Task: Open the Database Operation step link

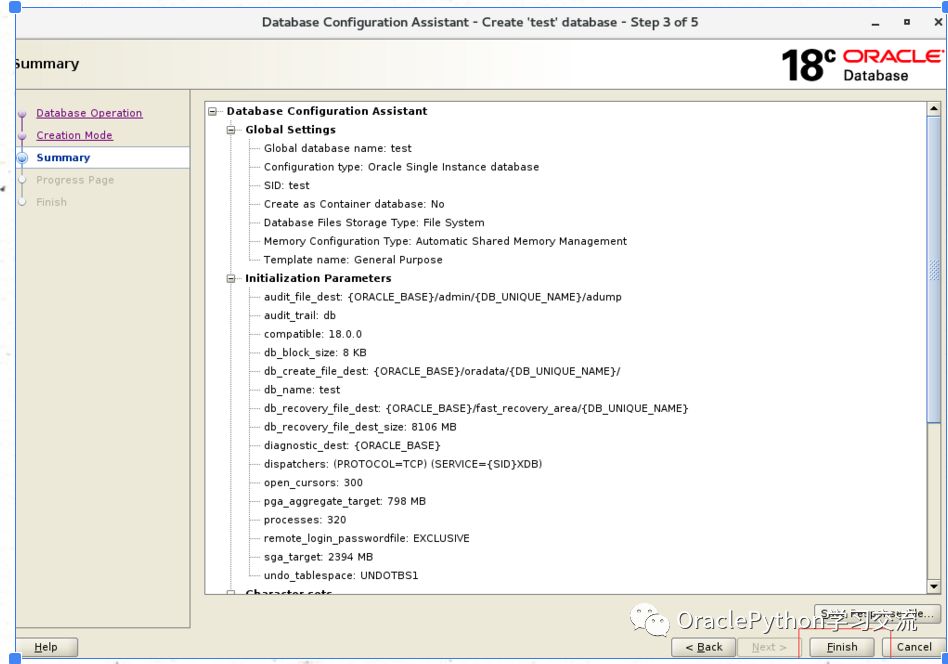Action: (x=89, y=113)
